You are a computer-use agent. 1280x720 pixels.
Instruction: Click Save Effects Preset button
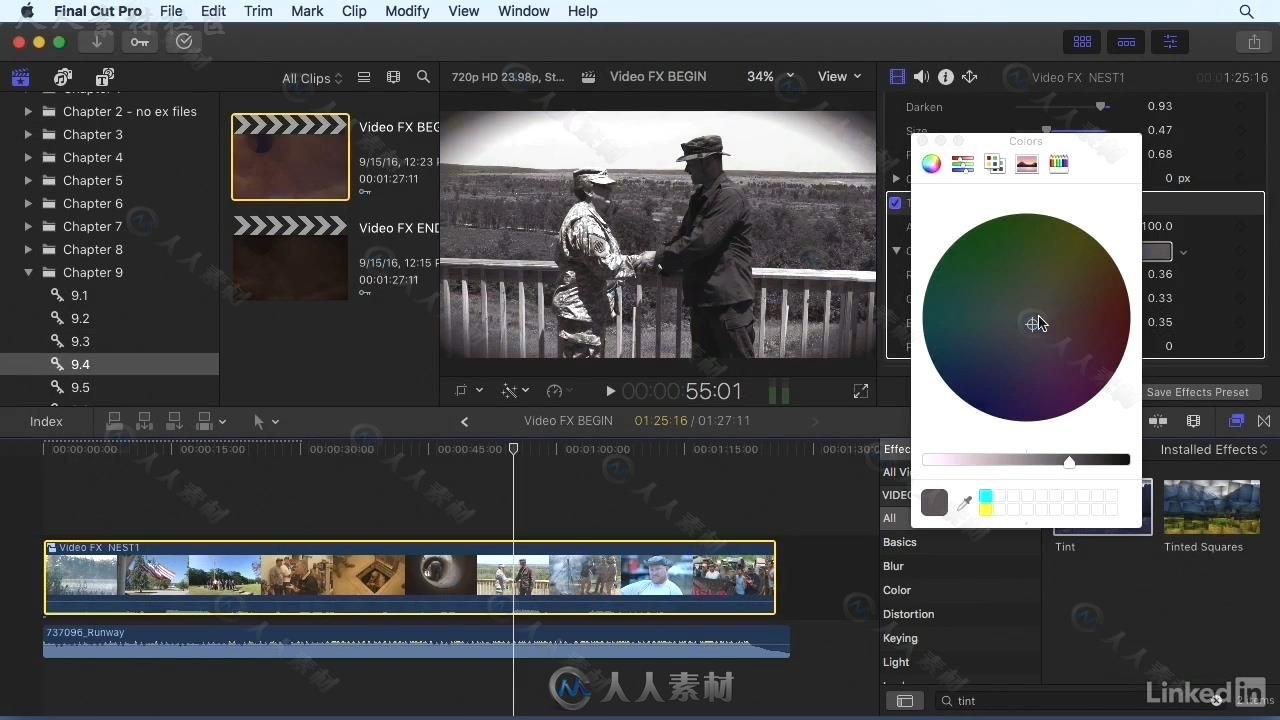pyautogui.click(x=1197, y=393)
